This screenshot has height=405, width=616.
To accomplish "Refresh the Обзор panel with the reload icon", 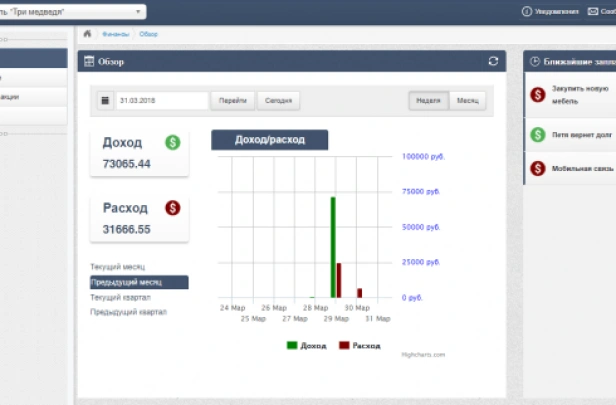I will 493,61.
